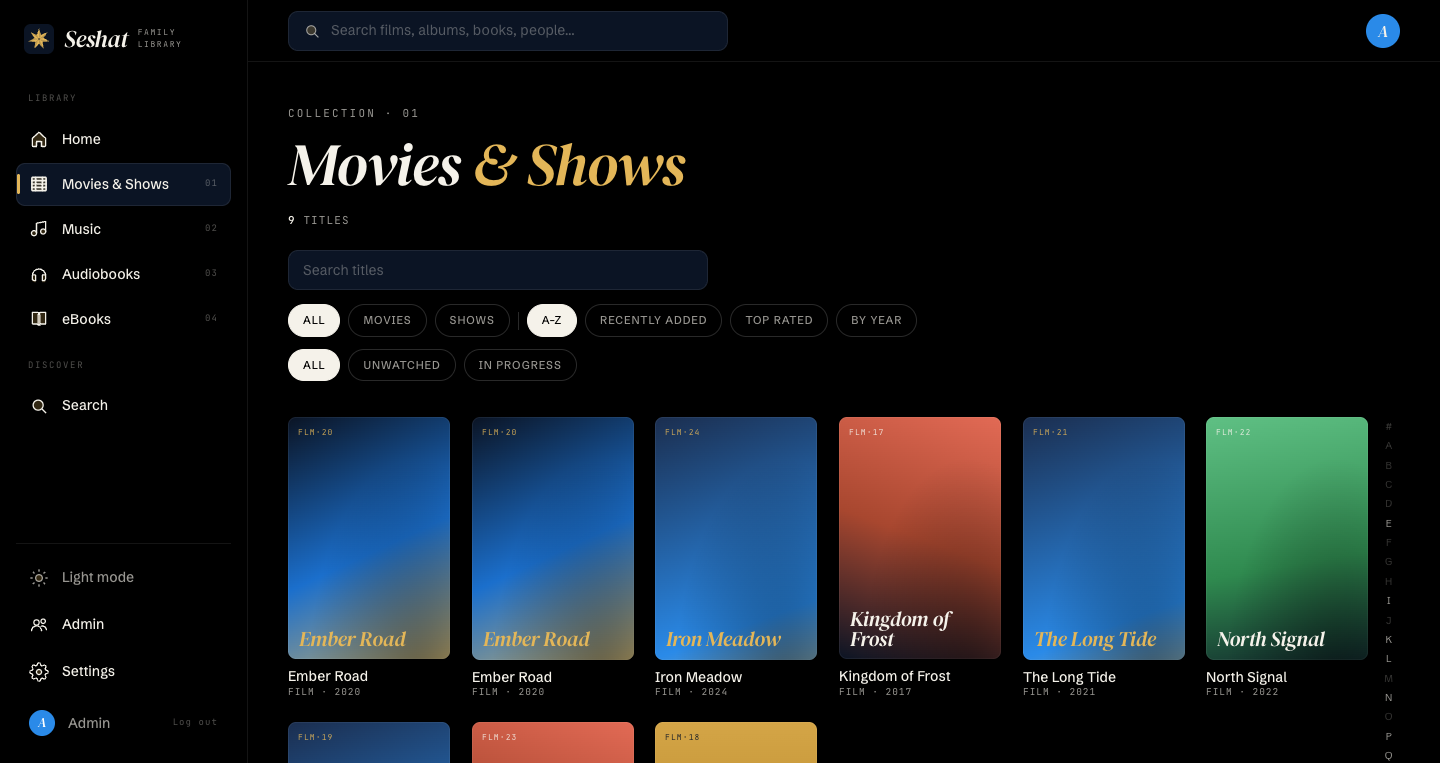Focus the 'Search films, albums, books, people' field
Image resolution: width=1440 pixels, height=763 pixels.
508,31
